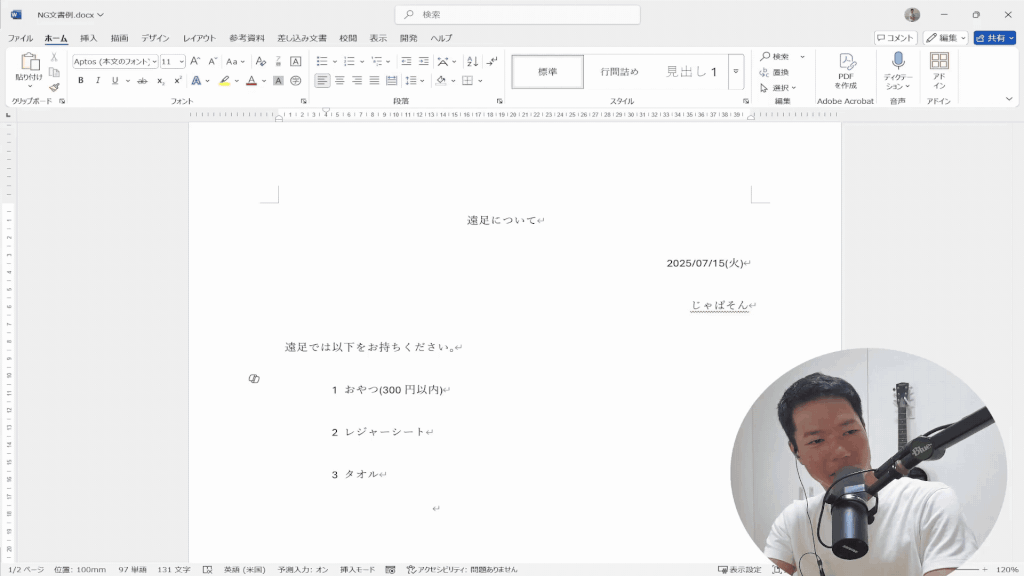Open the font name dropdown
The image size is (1024, 576).
click(154, 61)
